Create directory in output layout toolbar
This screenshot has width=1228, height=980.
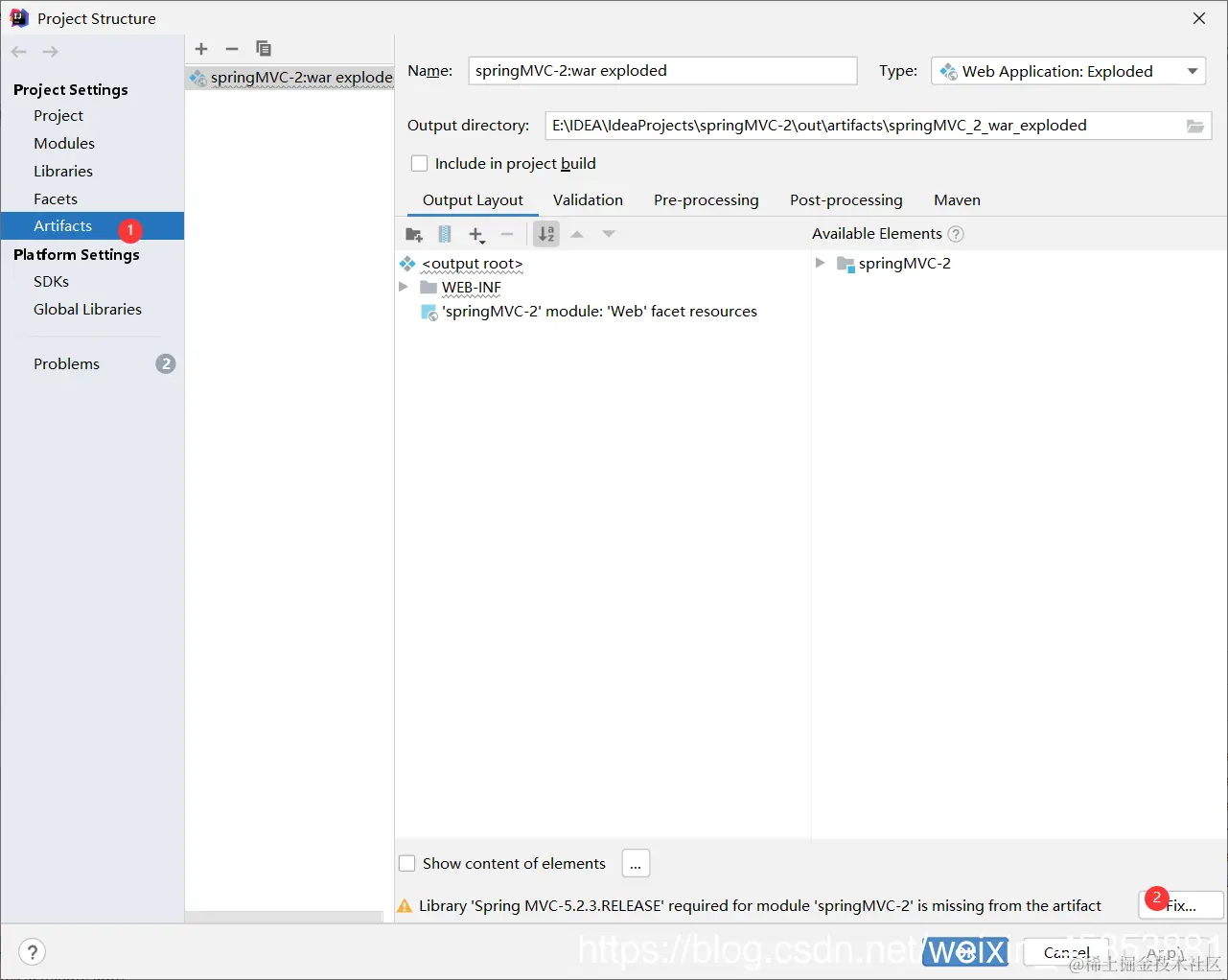414,235
